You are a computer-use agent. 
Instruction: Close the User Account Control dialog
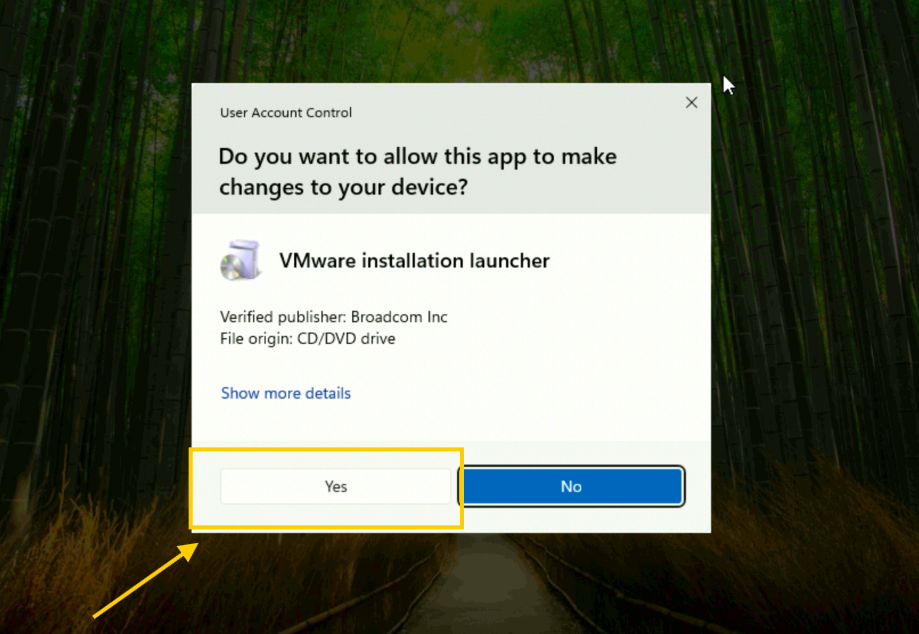tap(692, 103)
